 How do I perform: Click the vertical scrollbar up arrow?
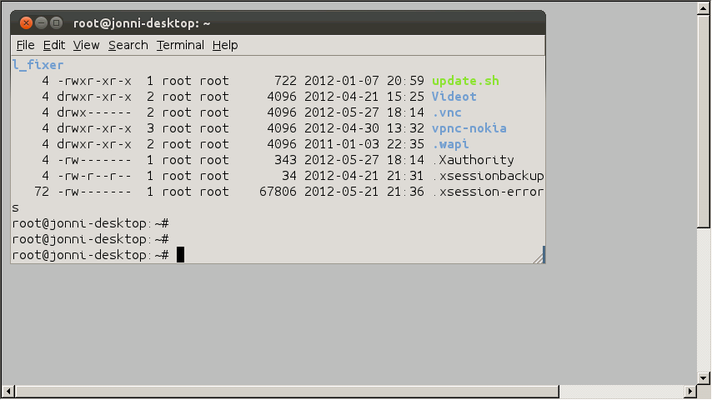(x=703, y=8)
